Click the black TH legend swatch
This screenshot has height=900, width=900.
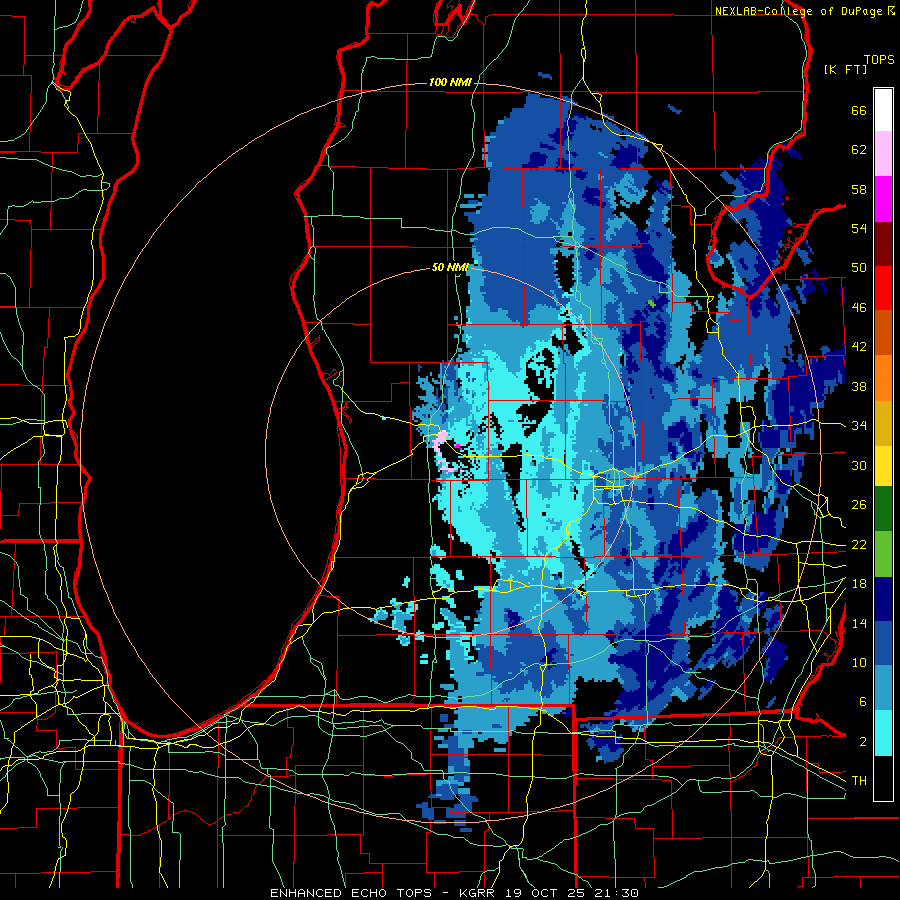883,778
